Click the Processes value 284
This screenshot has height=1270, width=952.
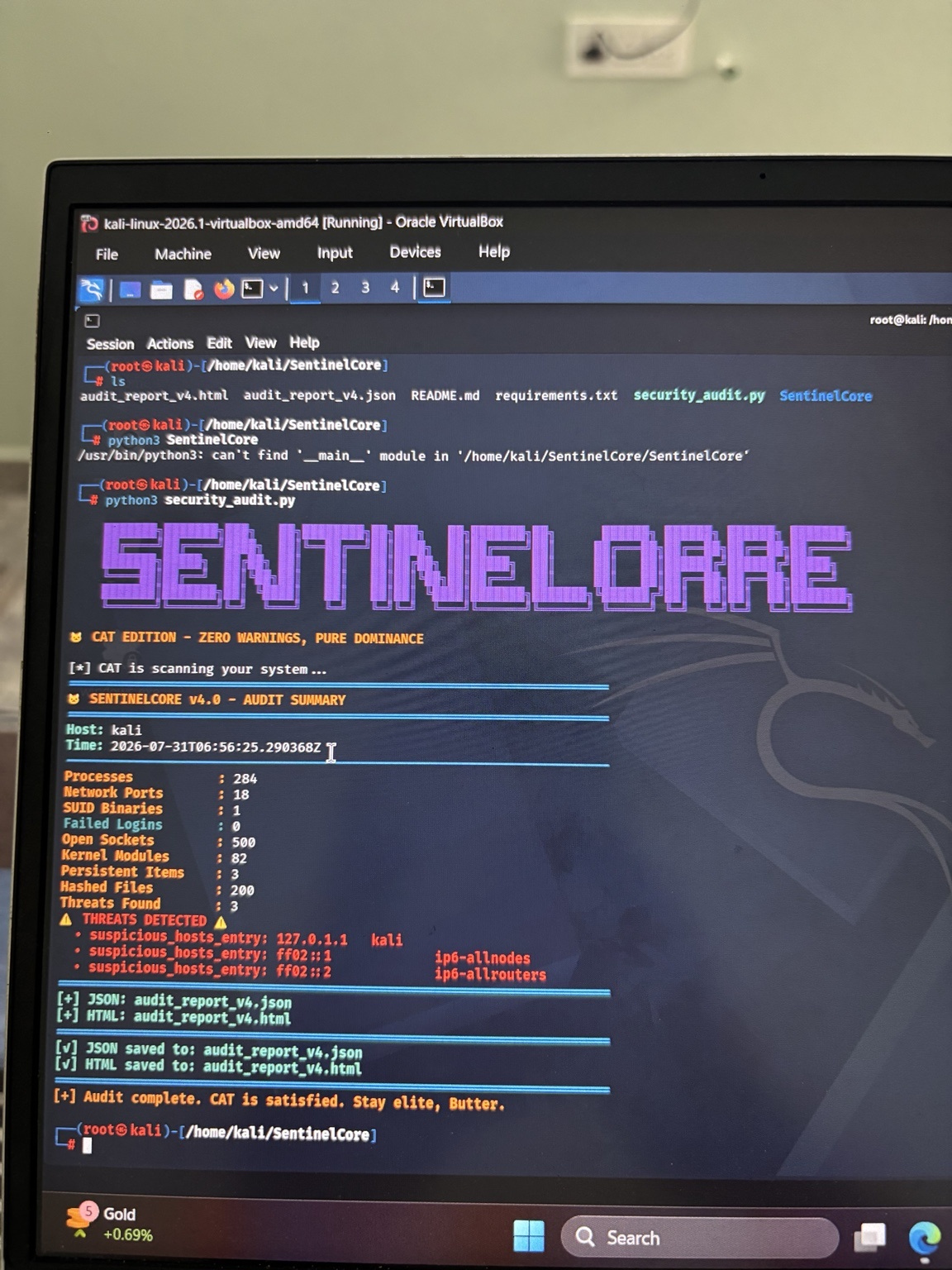(x=245, y=779)
